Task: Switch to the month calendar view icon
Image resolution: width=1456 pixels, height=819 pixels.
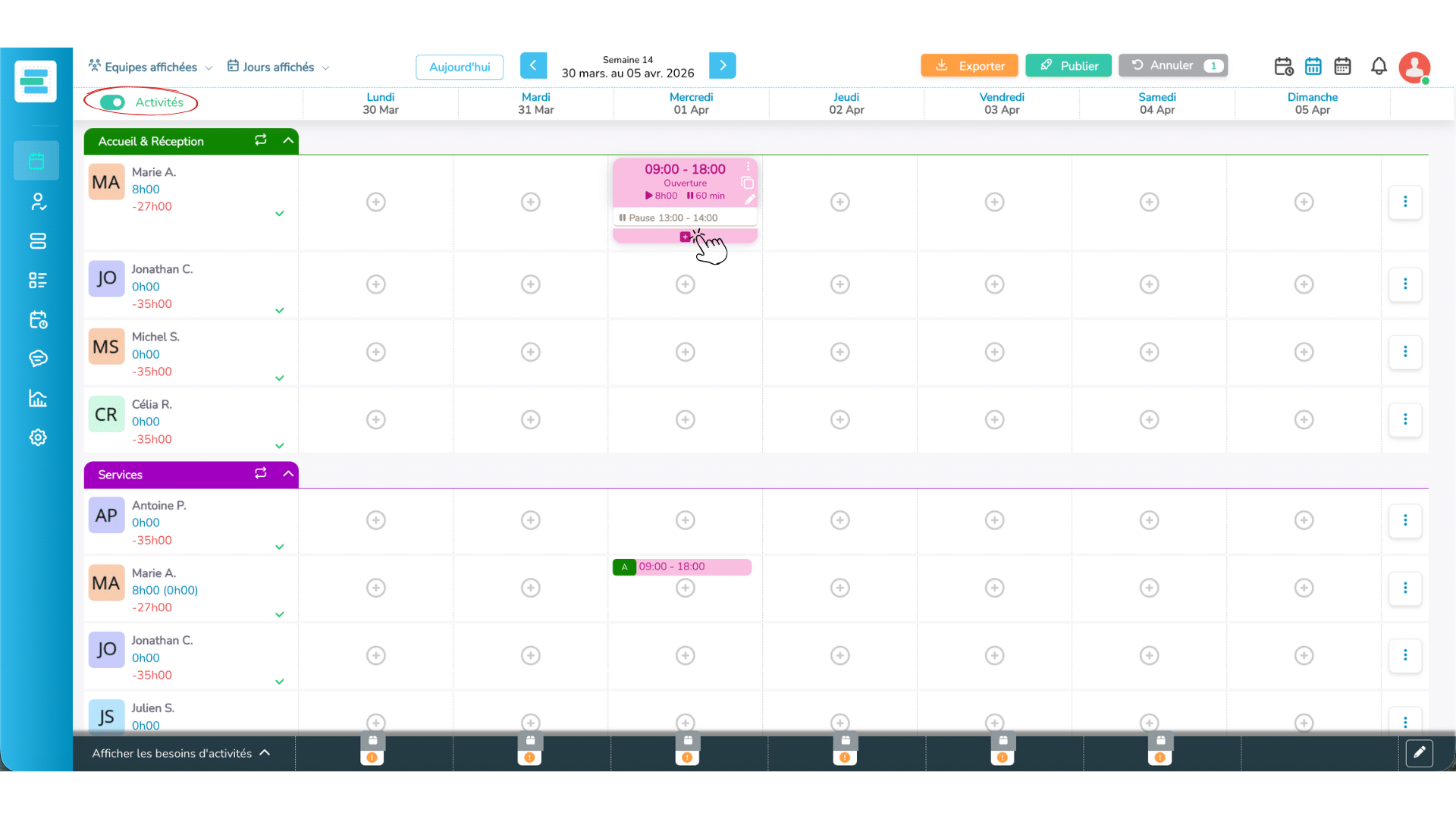Action: [1342, 66]
